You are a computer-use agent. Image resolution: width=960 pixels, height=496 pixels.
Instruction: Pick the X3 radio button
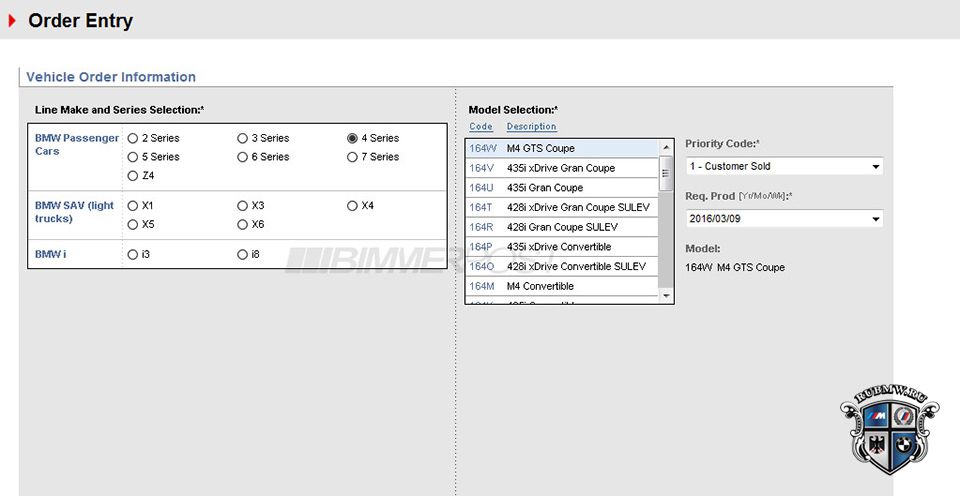pyautogui.click(x=242, y=206)
